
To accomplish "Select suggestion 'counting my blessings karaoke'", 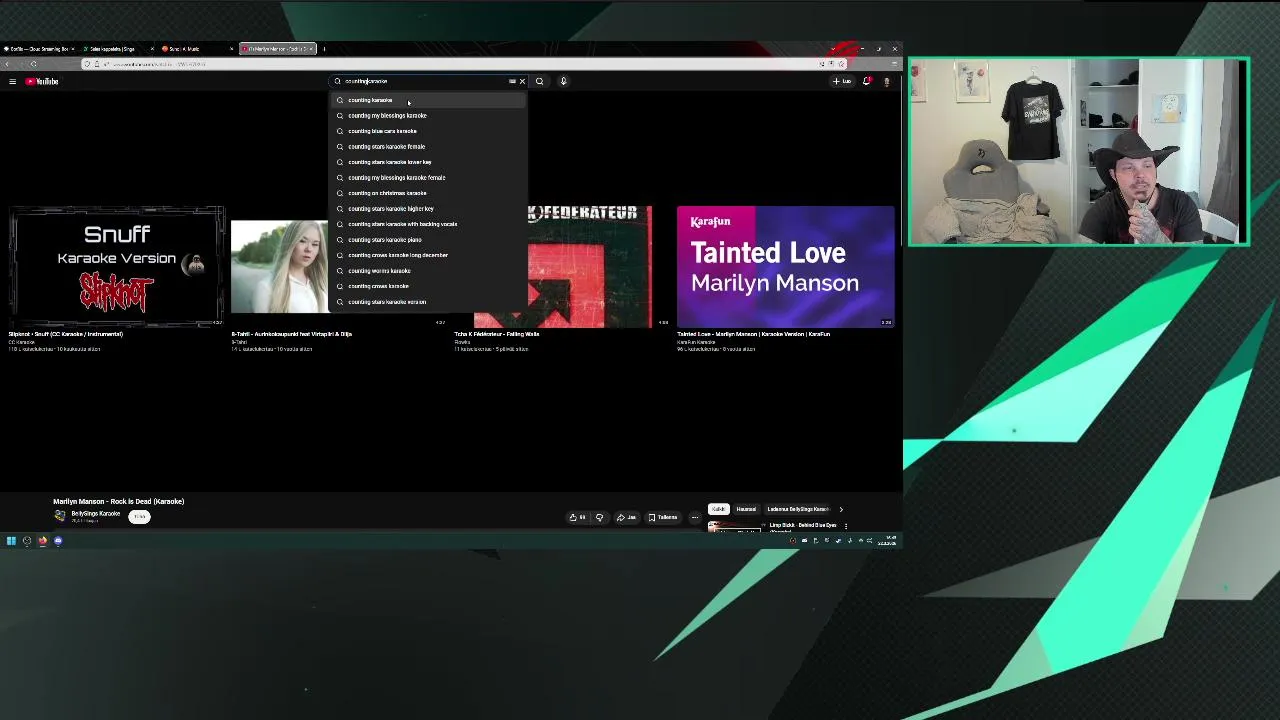I will (428, 115).
